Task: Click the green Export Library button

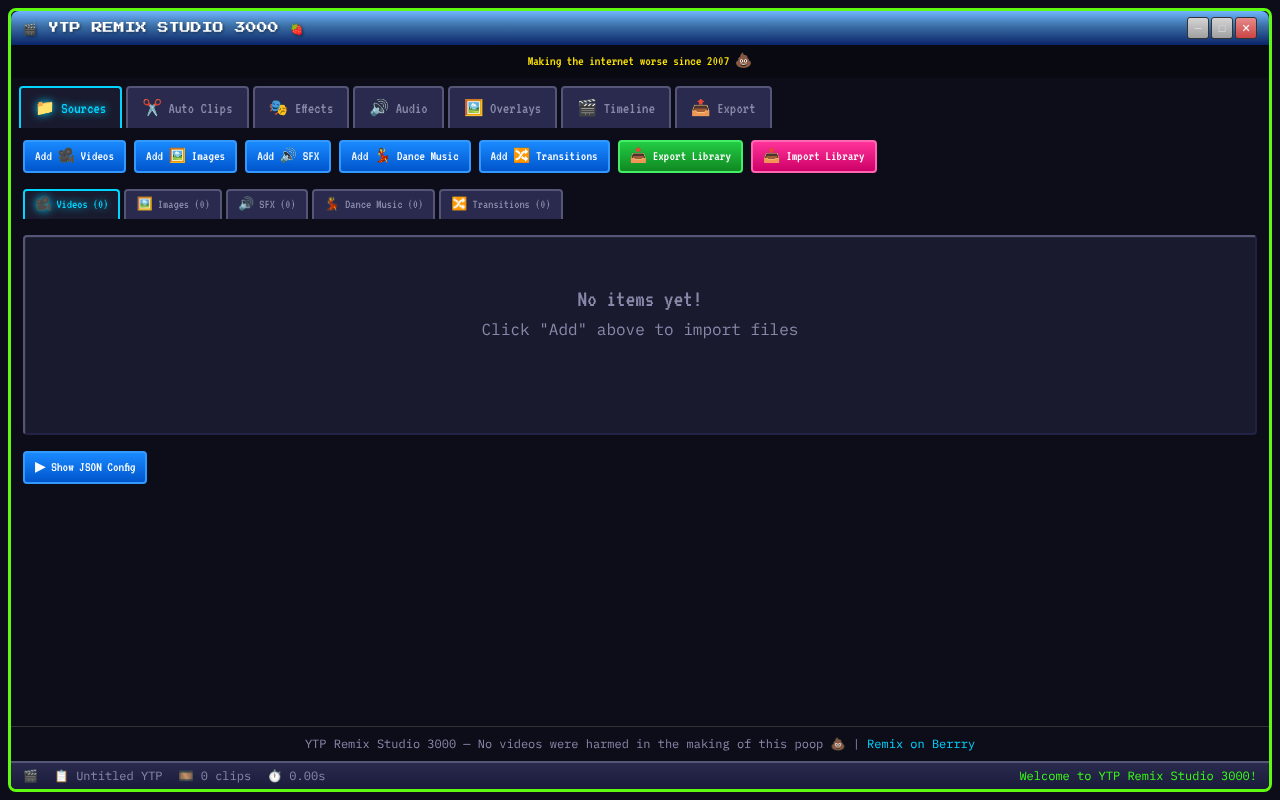Action: coord(680,156)
